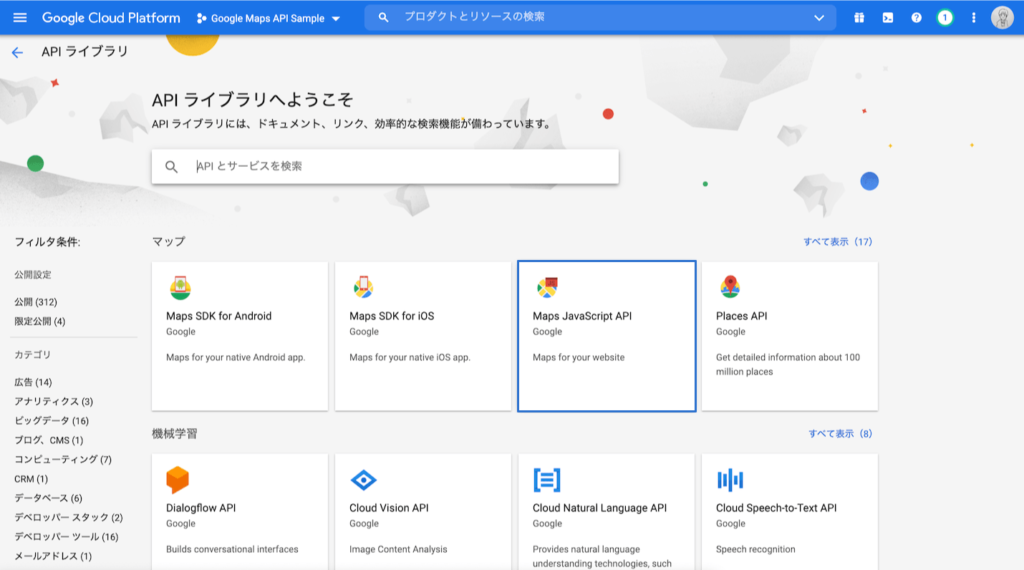Image resolution: width=1024 pixels, height=570 pixels.
Task: Click the API とサービスを検索 search field
Action: (x=400, y=167)
